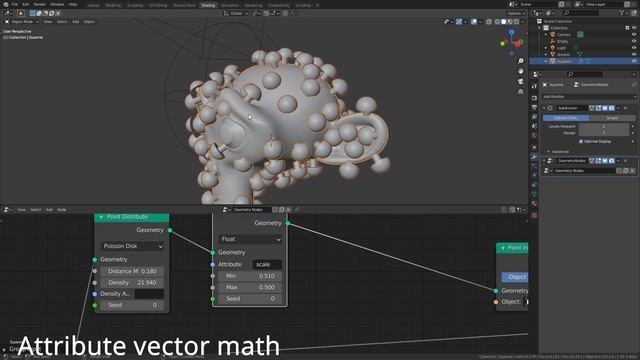Open the Poisson Disk distribution dropdown
The height and width of the screenshot is (360, 640).
pyautogui.click(x=132, y=246)
